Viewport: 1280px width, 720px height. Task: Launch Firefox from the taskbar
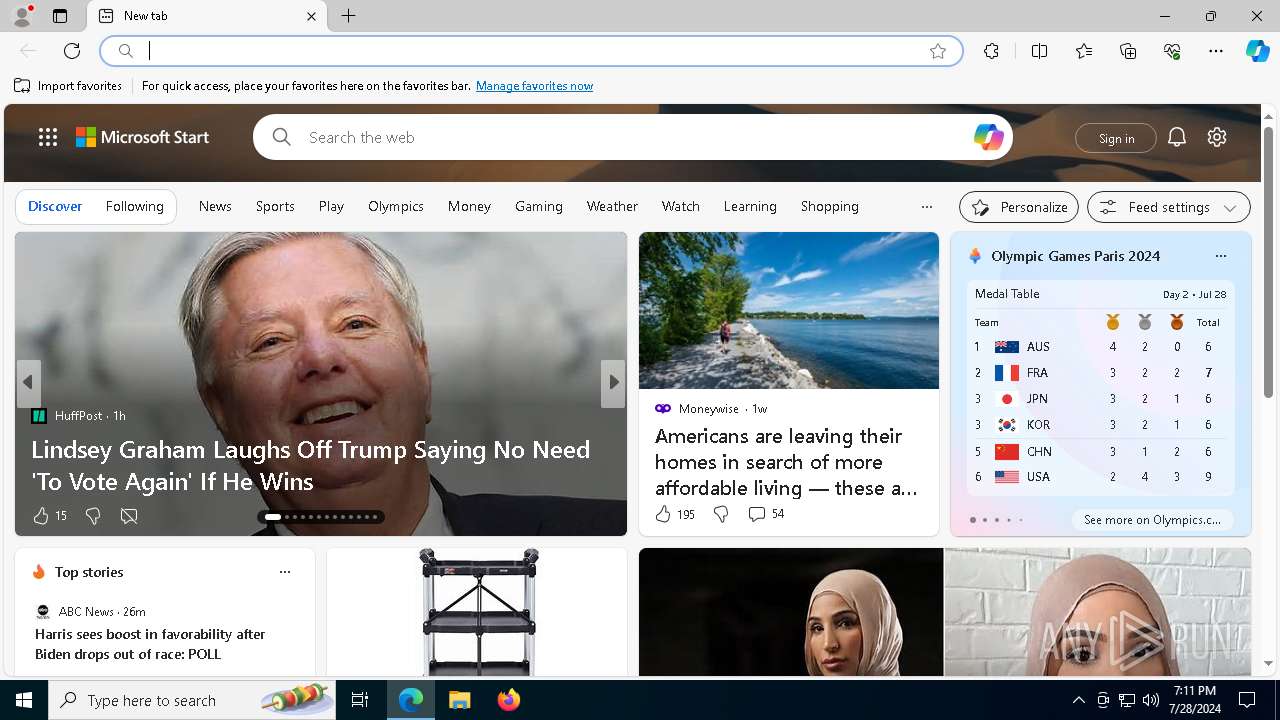509,700
